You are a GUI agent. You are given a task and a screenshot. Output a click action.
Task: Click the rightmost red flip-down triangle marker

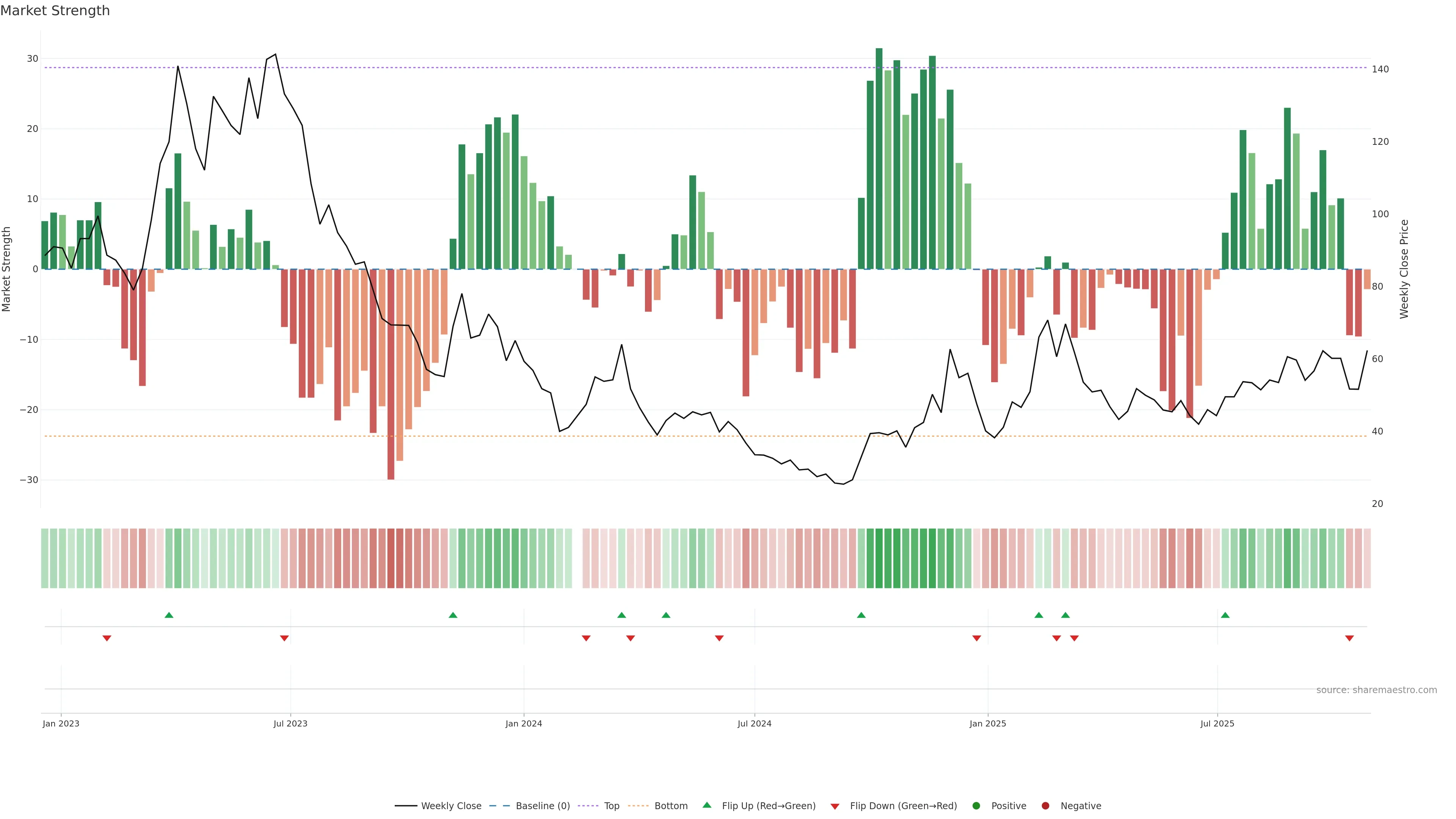[1349, 638]
